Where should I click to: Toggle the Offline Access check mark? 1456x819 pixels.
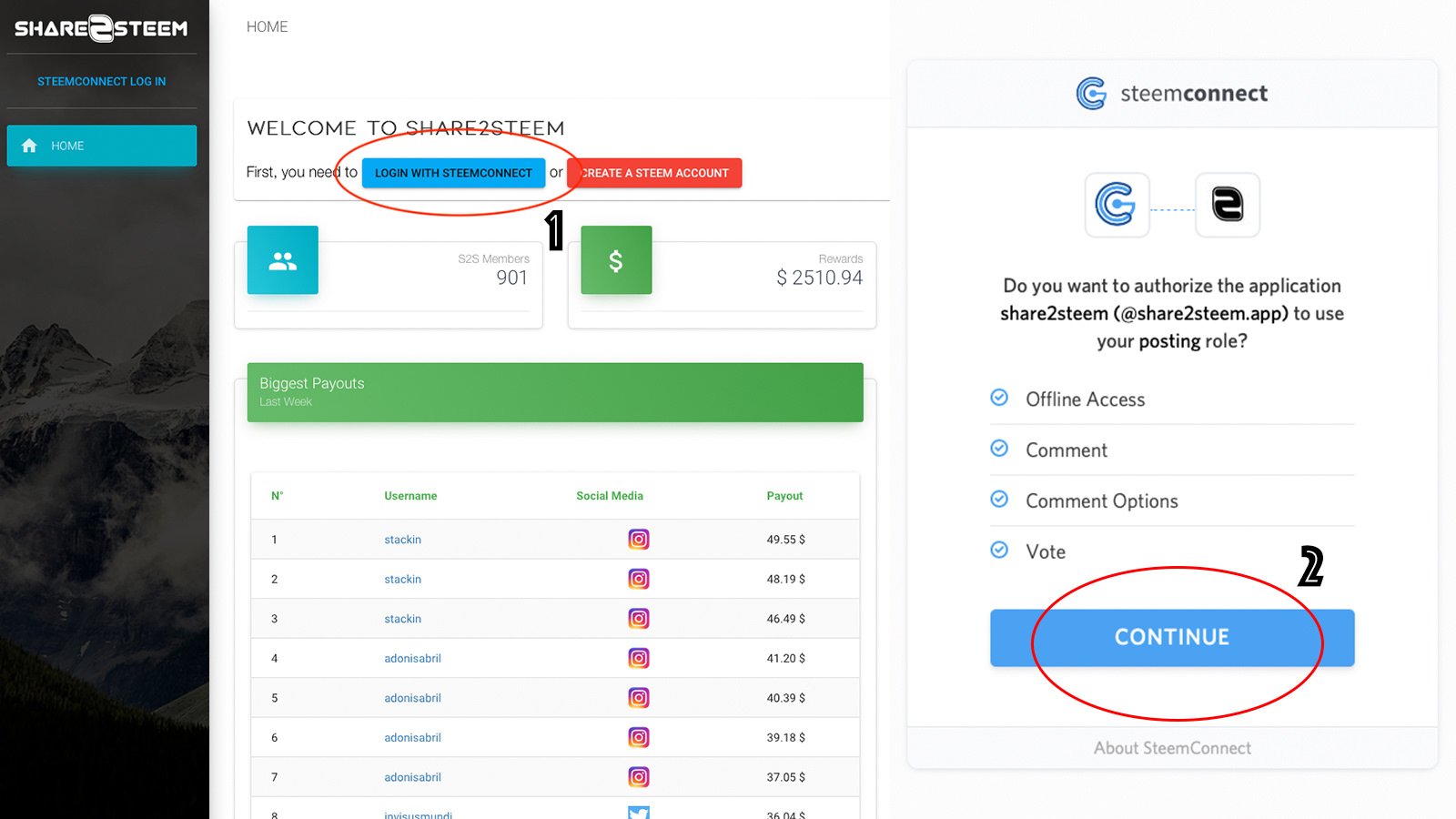999,398
